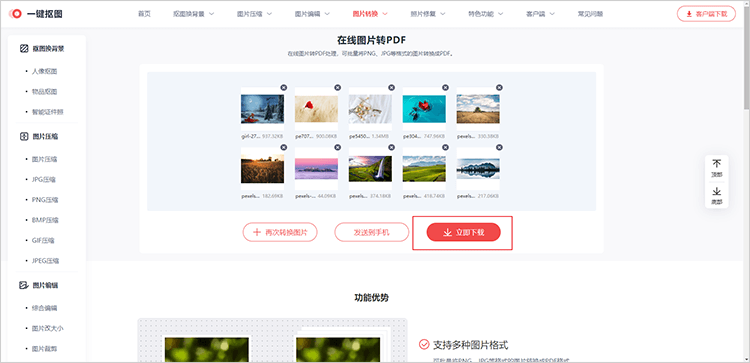Open 综合编辑 in the sidebar
This screenshot has height=363, width=750.
click(x=44, y=308)
